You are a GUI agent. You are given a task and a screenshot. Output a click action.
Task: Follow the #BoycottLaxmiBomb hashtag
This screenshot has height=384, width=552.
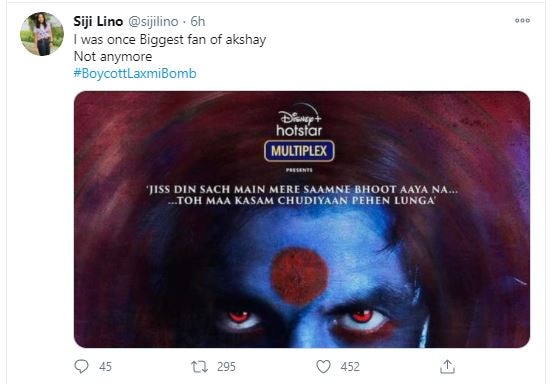(135, 74)
